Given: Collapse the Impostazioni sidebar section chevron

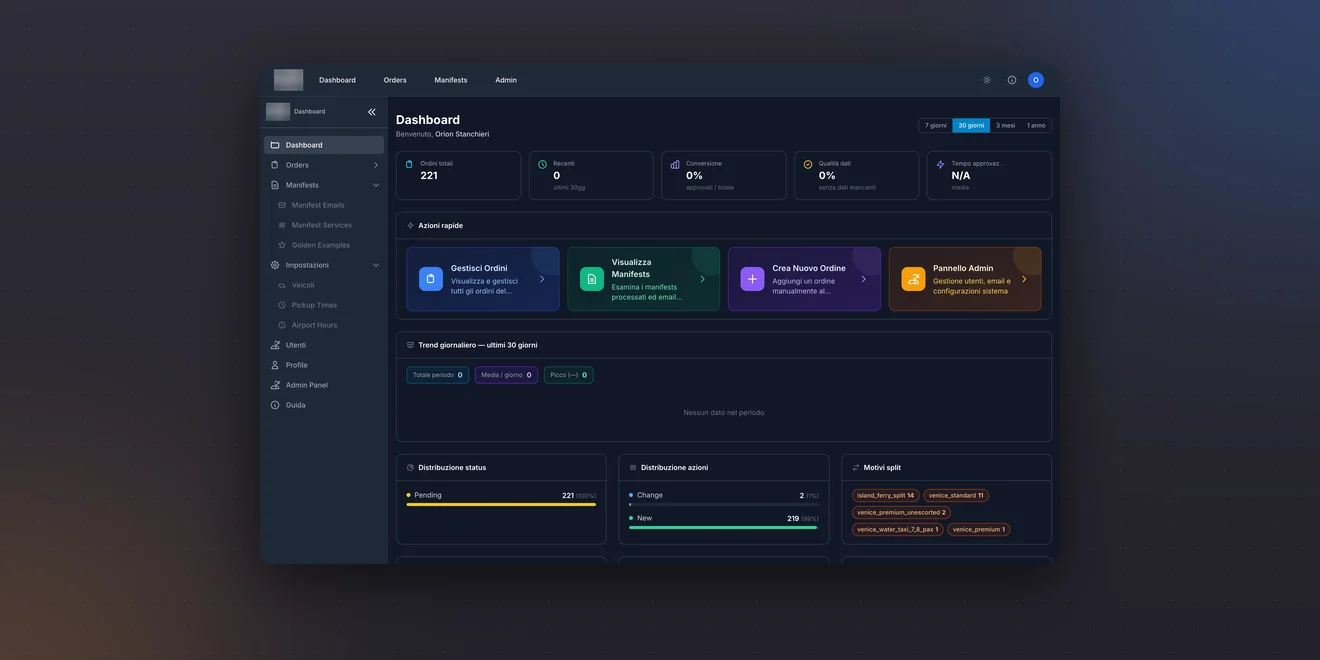Looking at the screenshot, I should pyautogui.click(x=376, y=265).
